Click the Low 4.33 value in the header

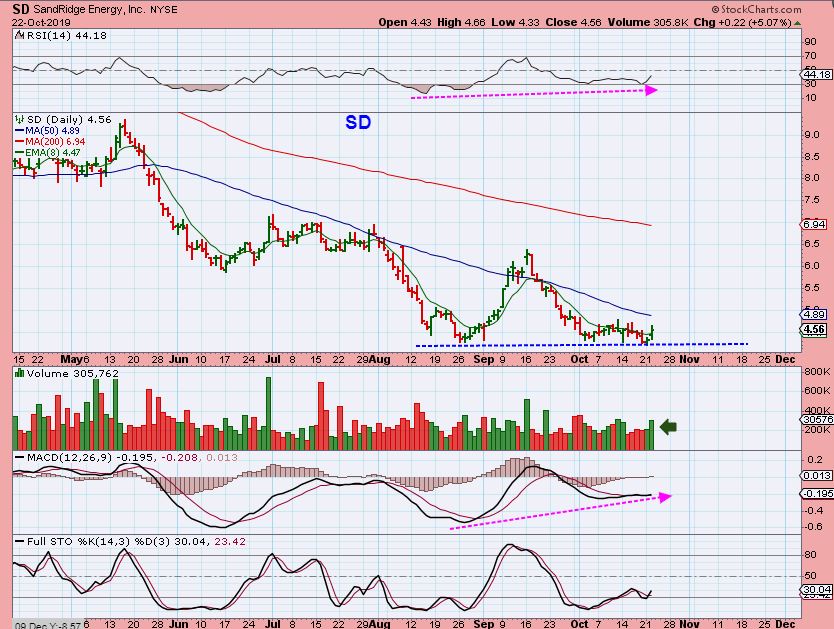(515, 22)
